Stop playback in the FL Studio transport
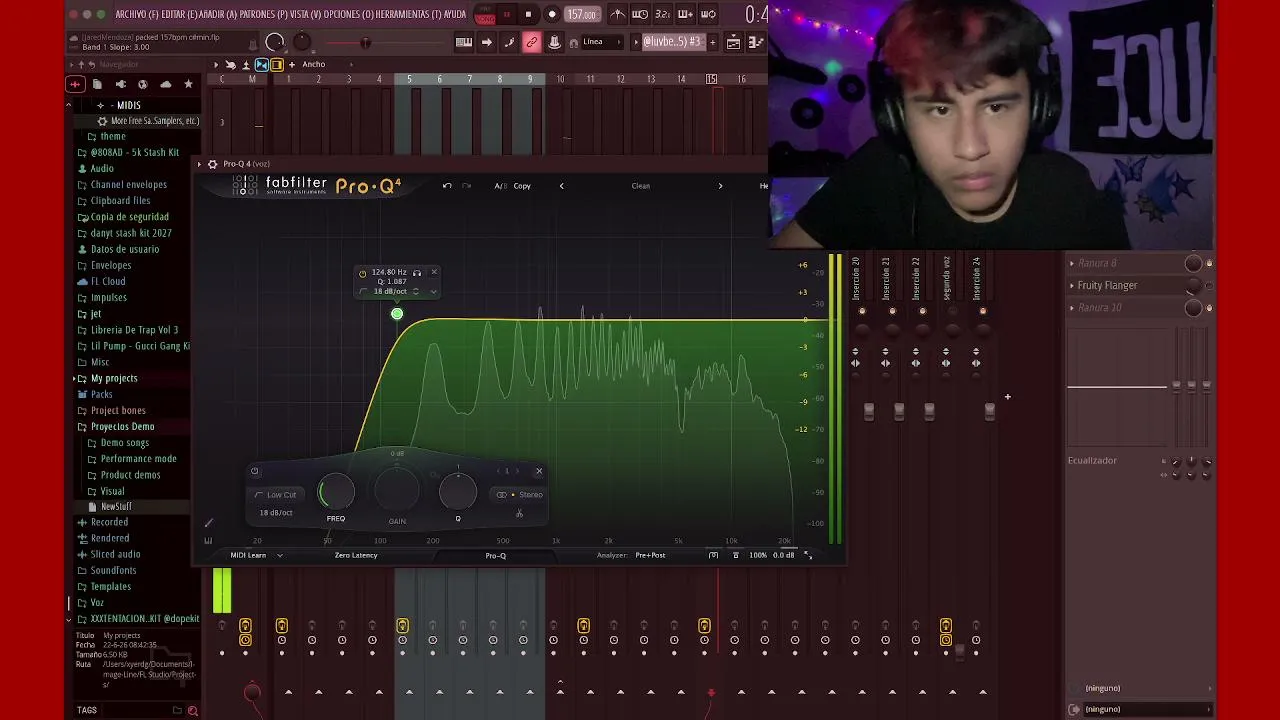The width and height of the screenshot is (1280, 720). click(528, 15)
